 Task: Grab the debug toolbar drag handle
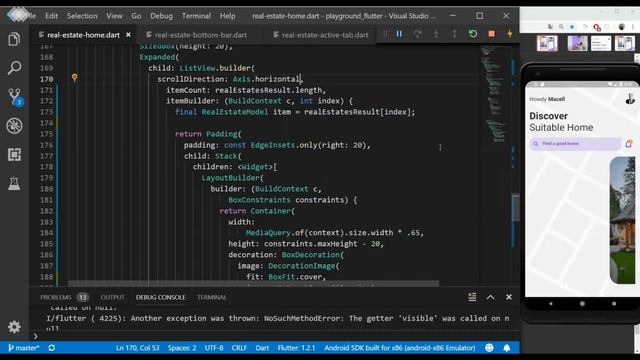coord(385,34)
